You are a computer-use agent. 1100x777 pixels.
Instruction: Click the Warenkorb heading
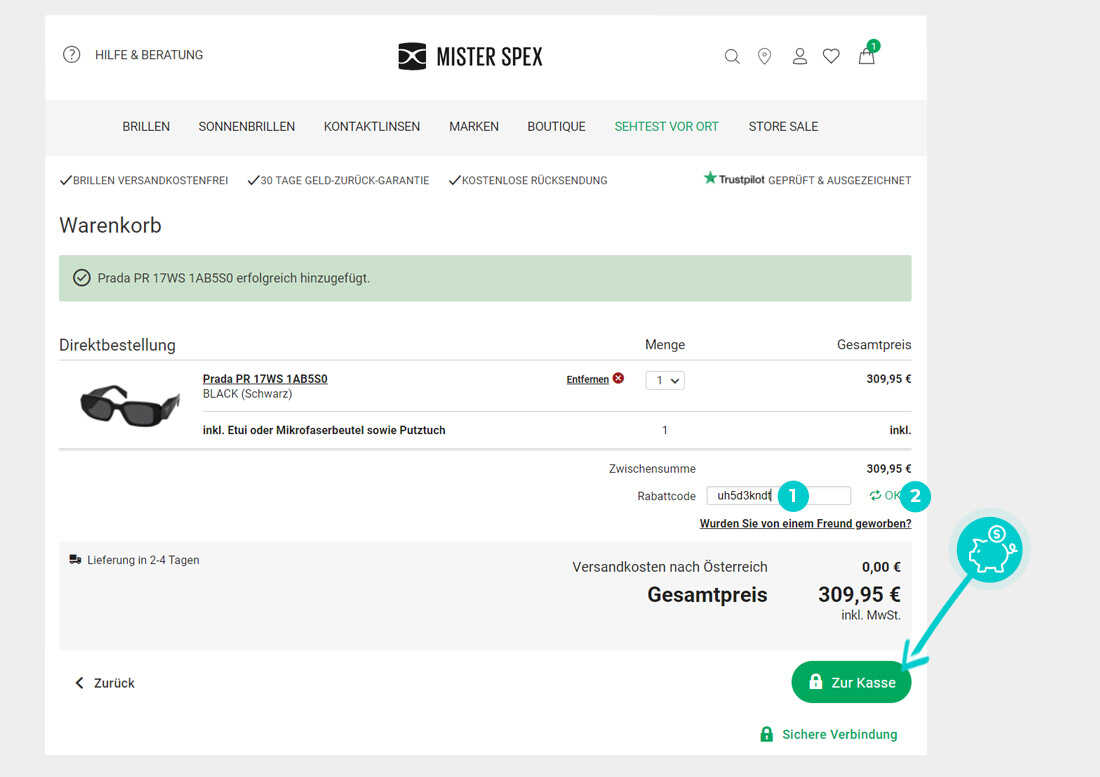(110, 226)
